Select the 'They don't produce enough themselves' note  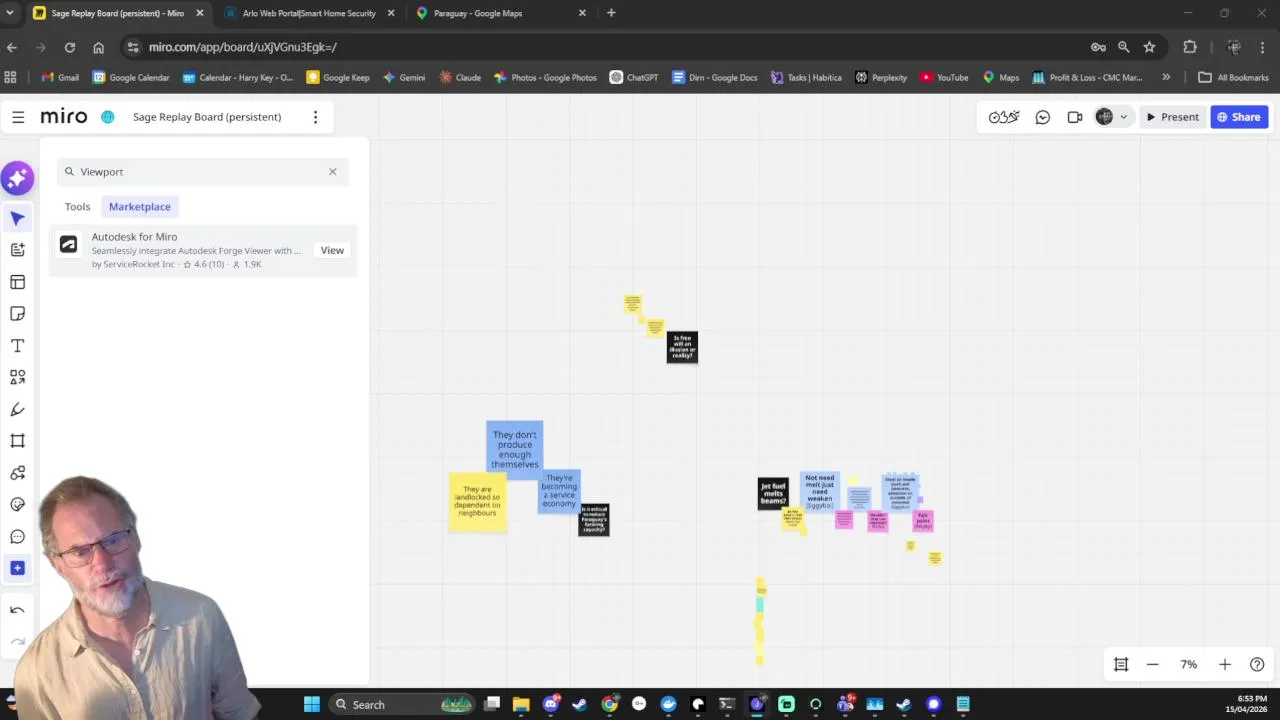[515, 449]
